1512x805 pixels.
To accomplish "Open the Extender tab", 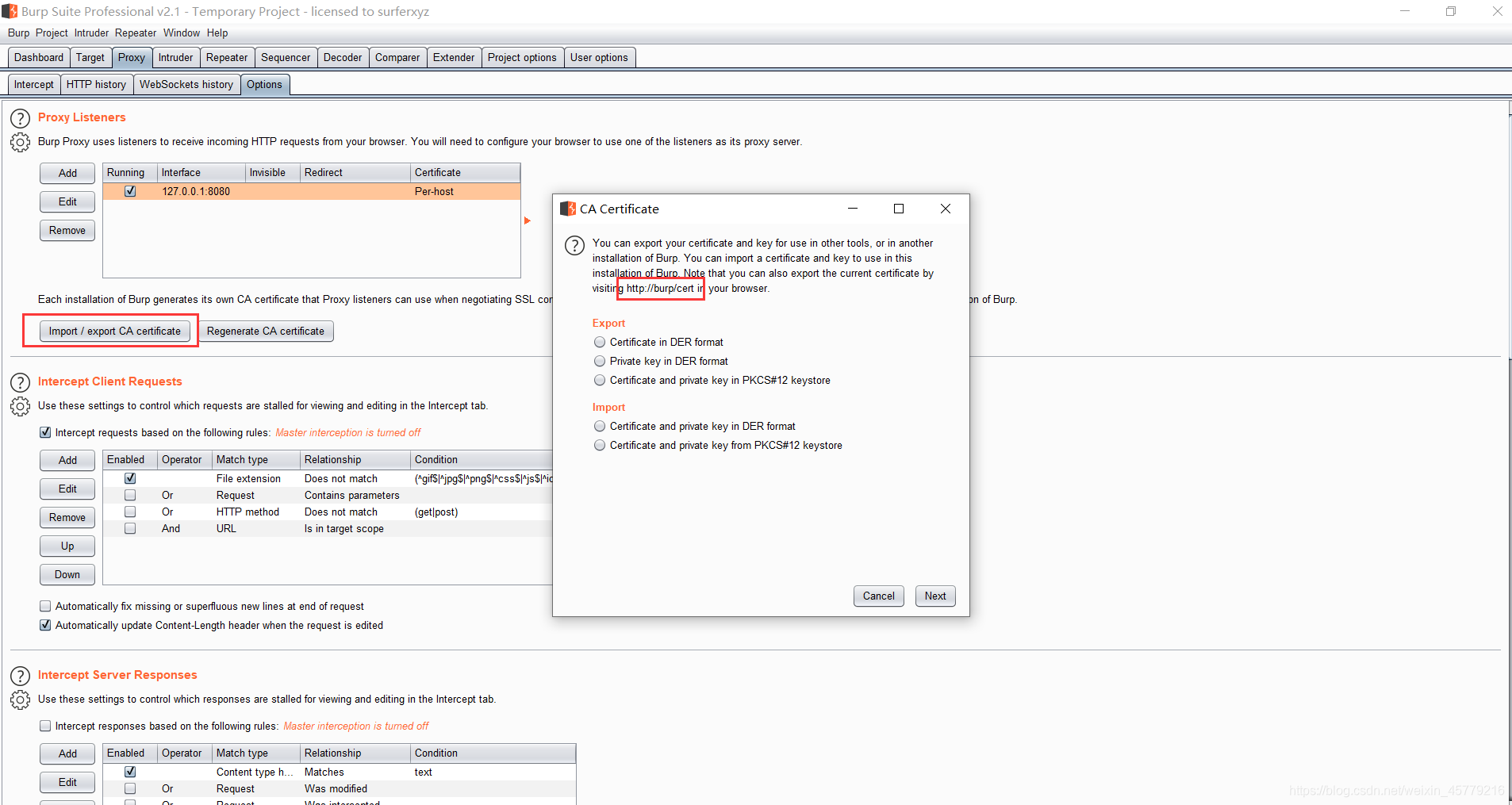I will (454, 57).
